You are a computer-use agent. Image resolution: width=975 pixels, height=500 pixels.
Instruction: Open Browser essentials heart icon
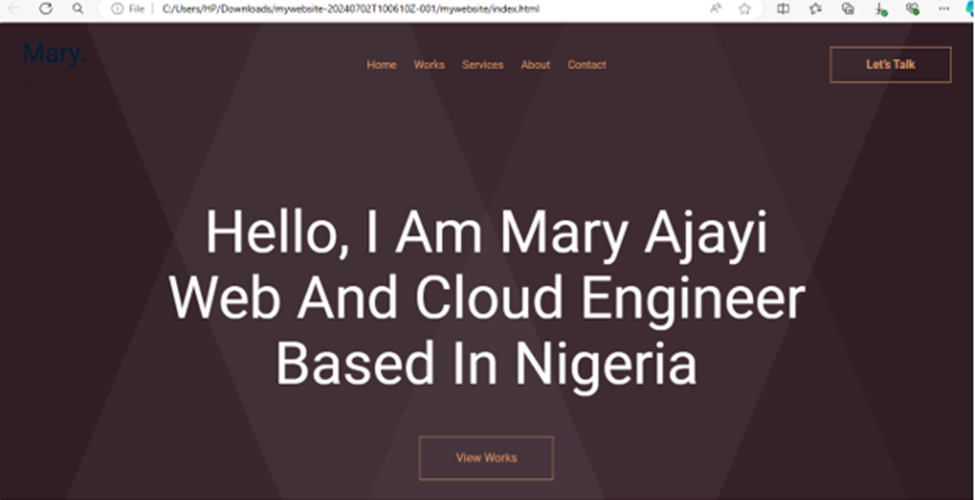tap(912, 8)
